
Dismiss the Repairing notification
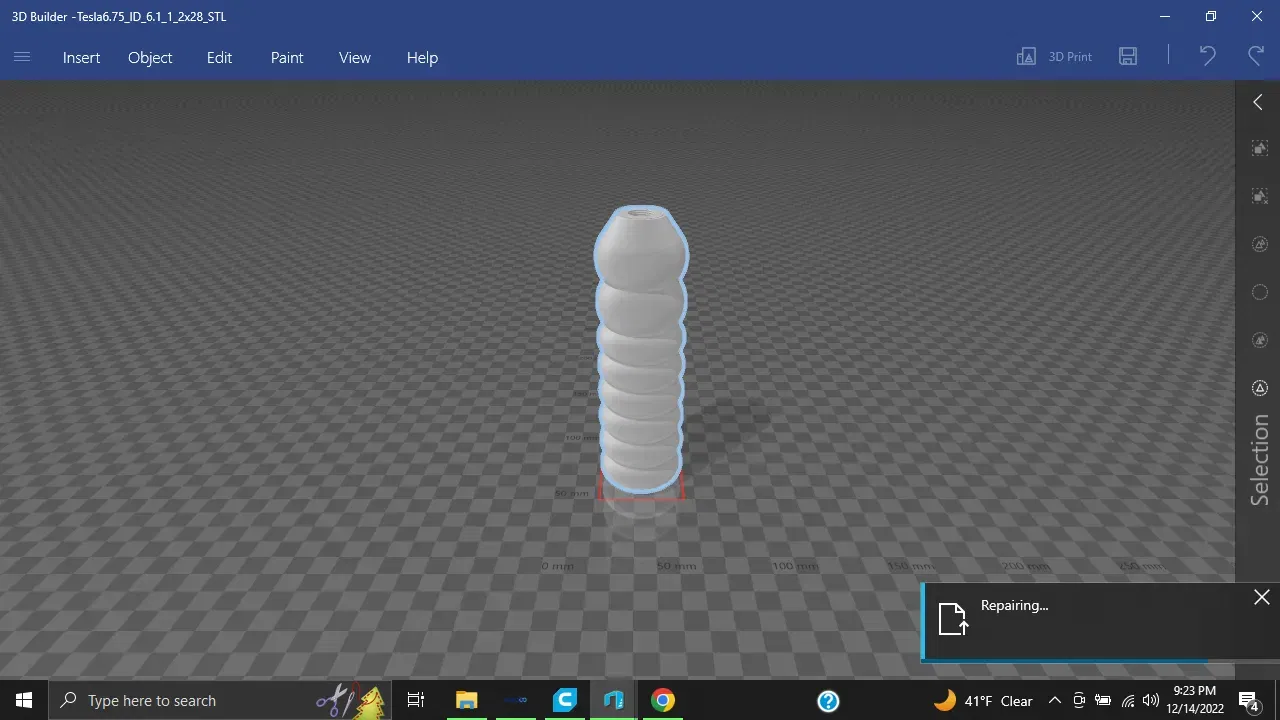[x=1262, y=597]
